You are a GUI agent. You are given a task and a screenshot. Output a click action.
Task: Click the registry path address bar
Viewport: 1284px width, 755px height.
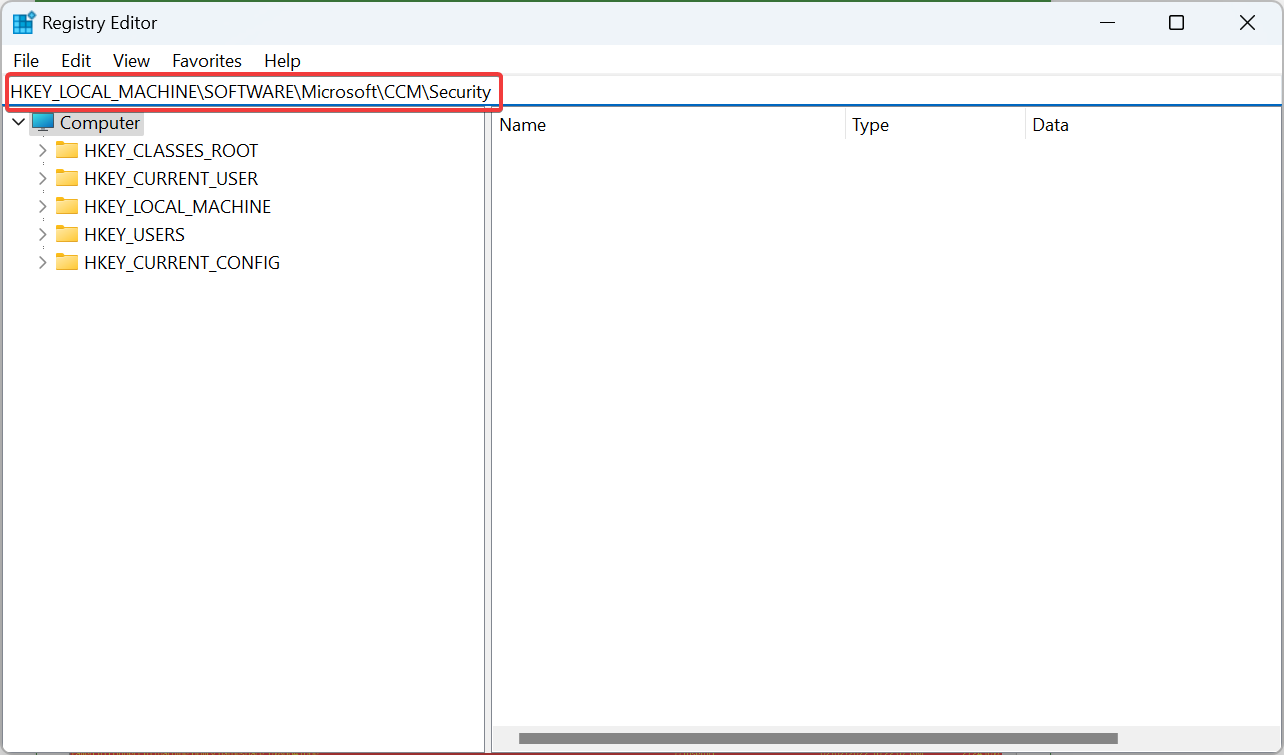[642, 92]
